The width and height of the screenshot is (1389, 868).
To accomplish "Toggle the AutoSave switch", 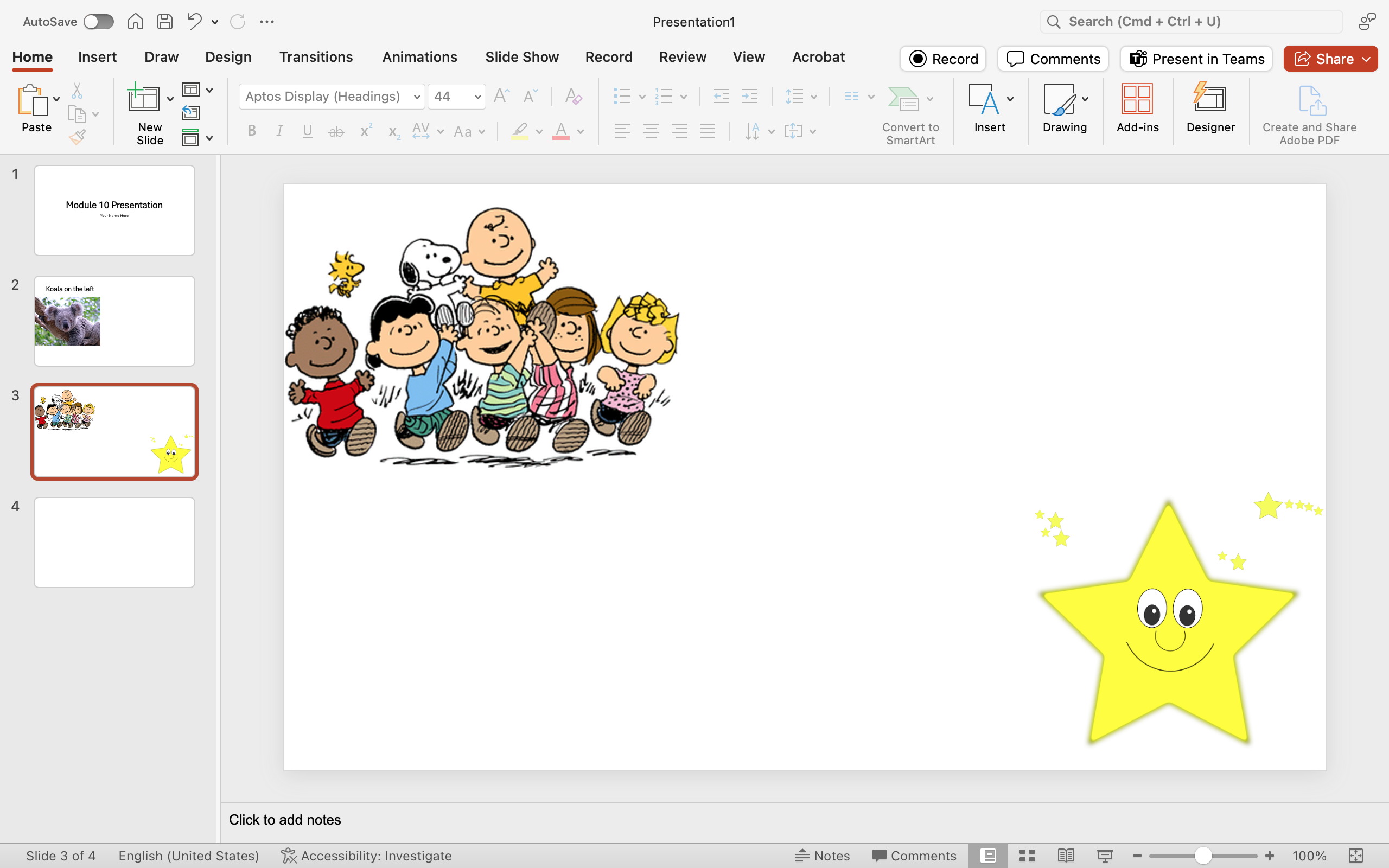I will pos(99,22).
